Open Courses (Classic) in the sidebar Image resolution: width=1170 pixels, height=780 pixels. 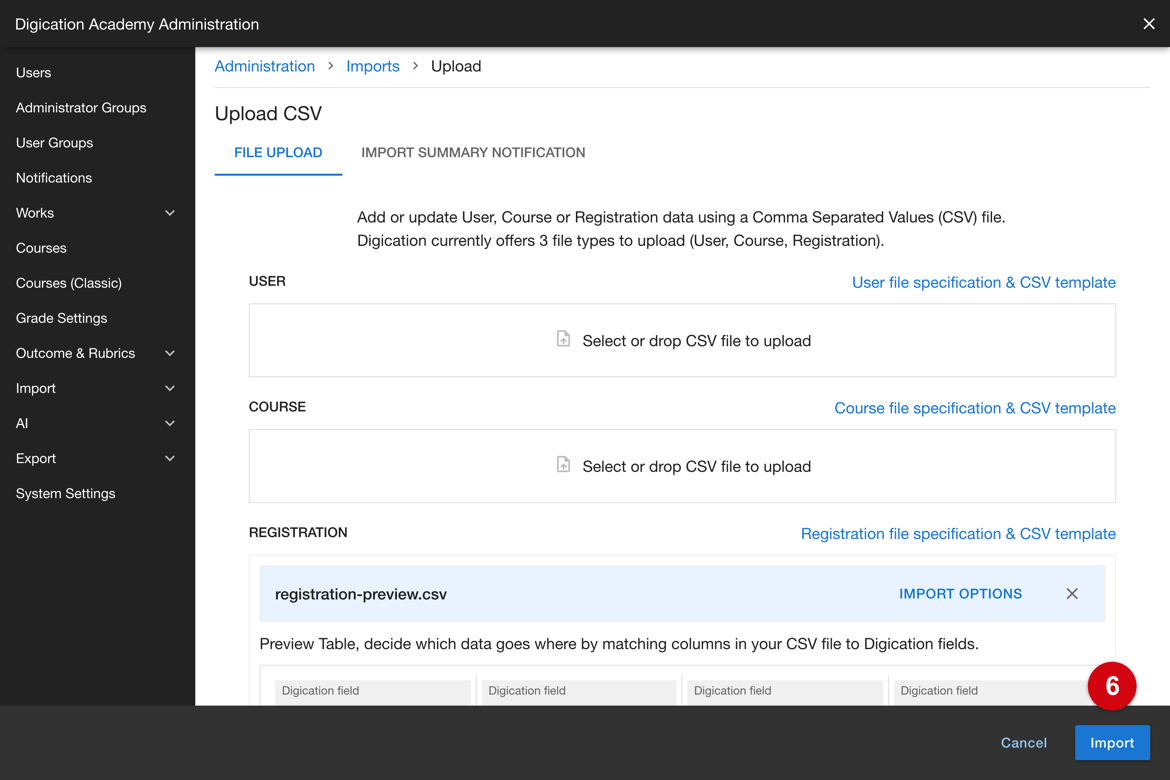pos(69,283)
